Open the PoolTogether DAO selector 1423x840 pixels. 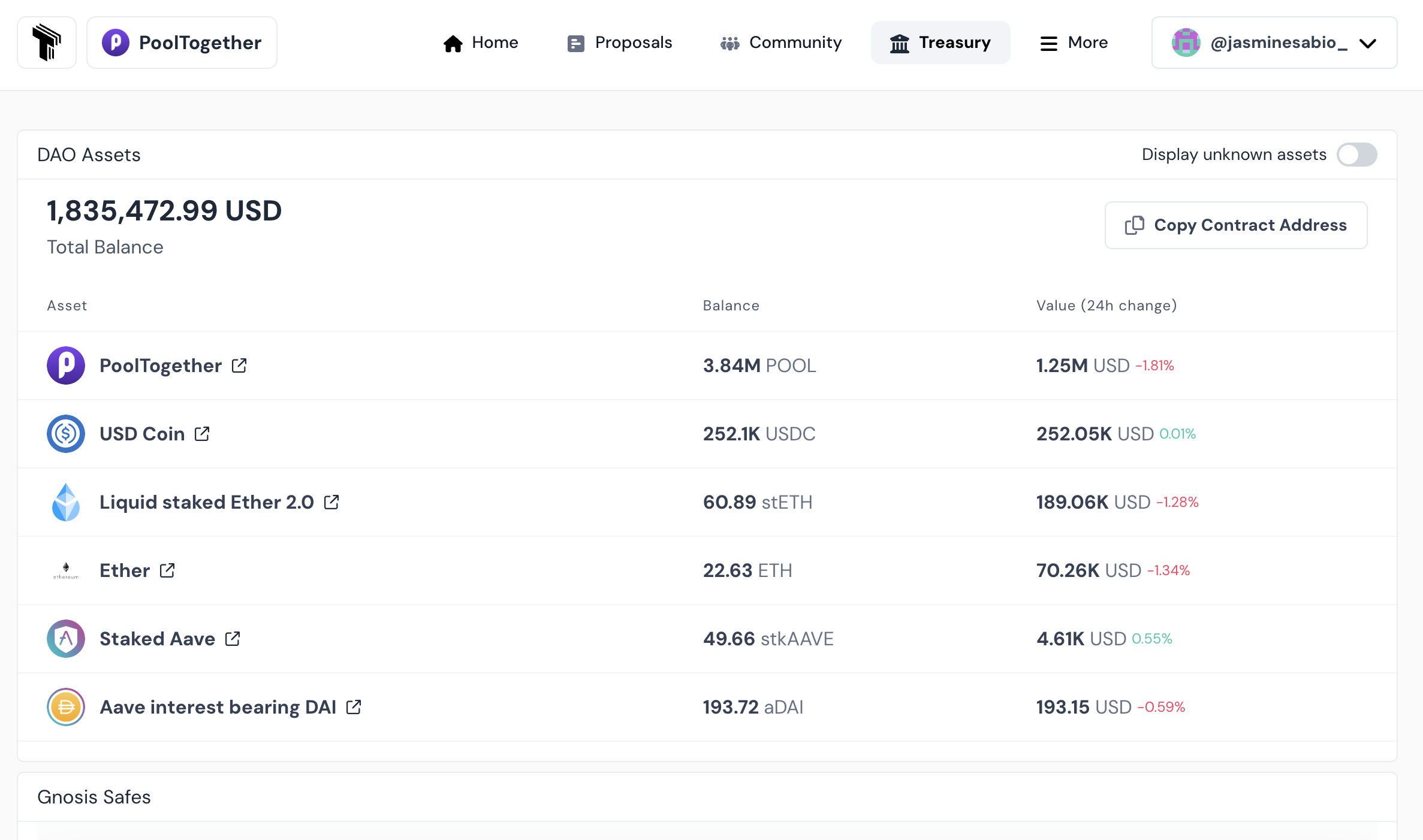(182, 43)
